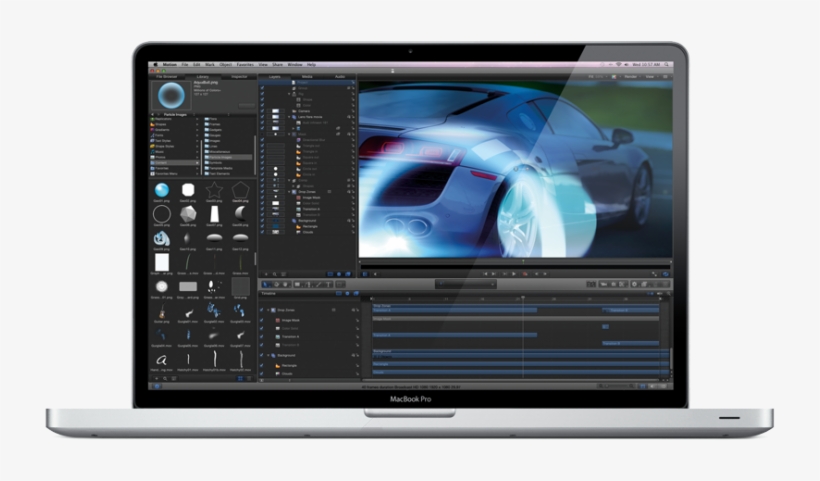This screenshot has width=820, height=481.
Task: Select the pentagon outline thumbnail
Action: pos(240,190)
